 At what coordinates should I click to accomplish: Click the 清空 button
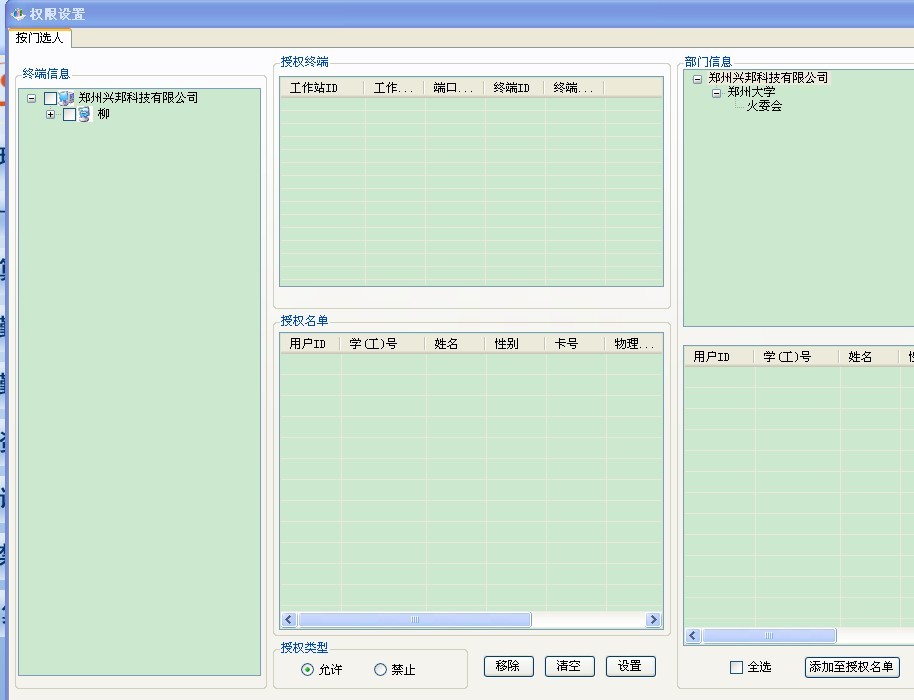pos(570,666)
